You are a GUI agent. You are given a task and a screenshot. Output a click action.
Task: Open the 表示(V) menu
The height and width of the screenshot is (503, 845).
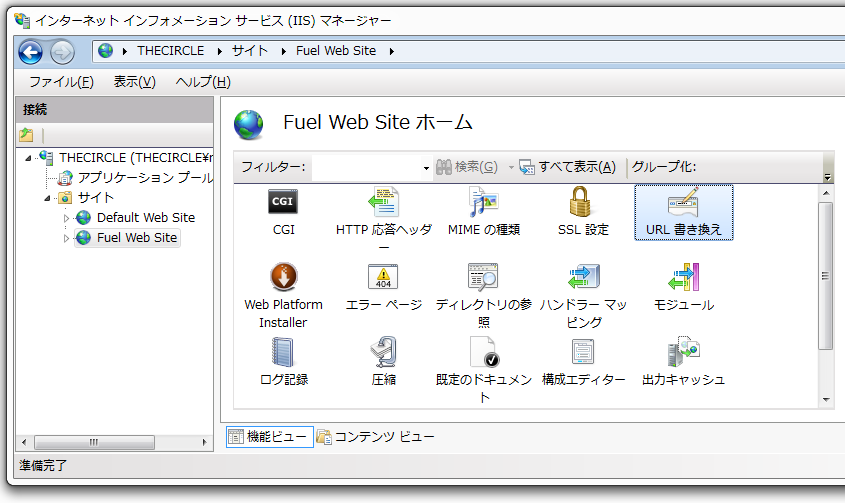[x=134, y=82]
